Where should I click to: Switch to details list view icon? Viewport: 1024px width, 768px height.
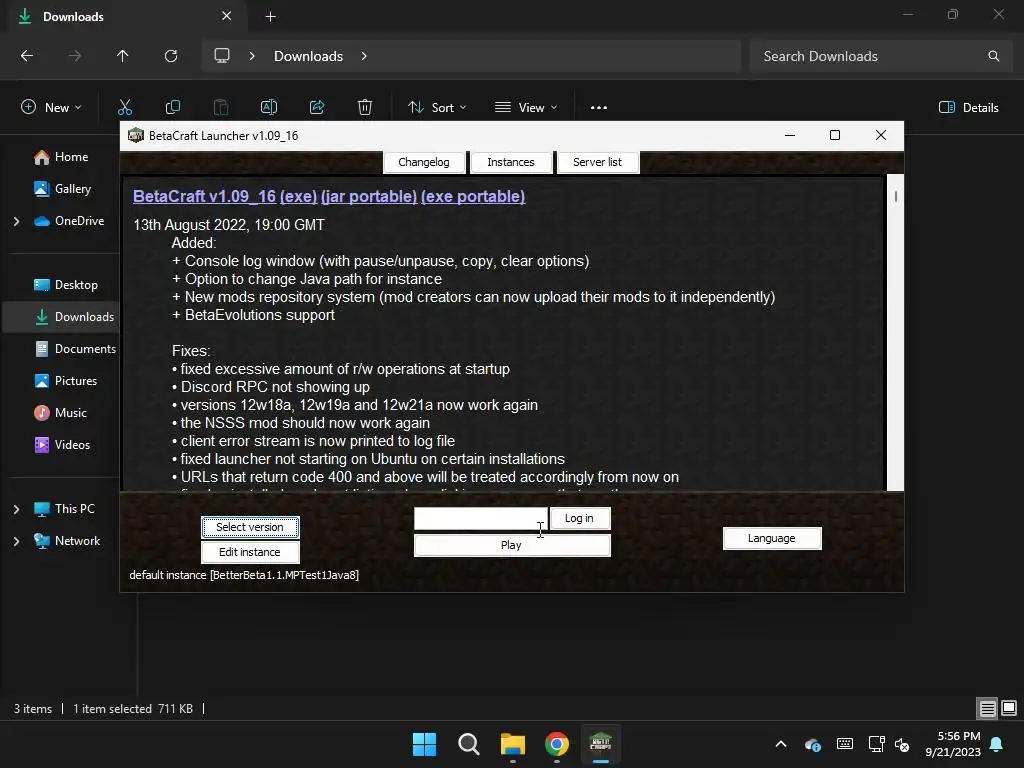987,709
